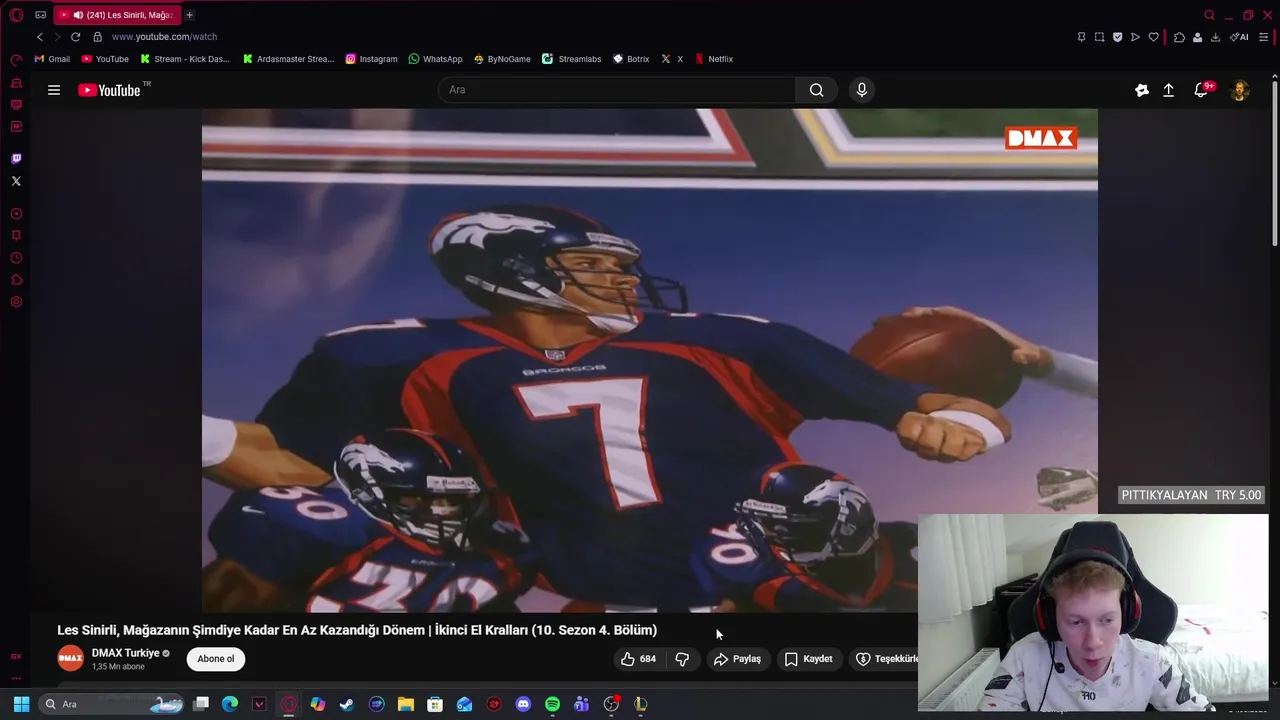Image resolution: width=1280 pixels, height=720 pixels.
Task: Start voice search with the microphone
Action: point(862,90)
